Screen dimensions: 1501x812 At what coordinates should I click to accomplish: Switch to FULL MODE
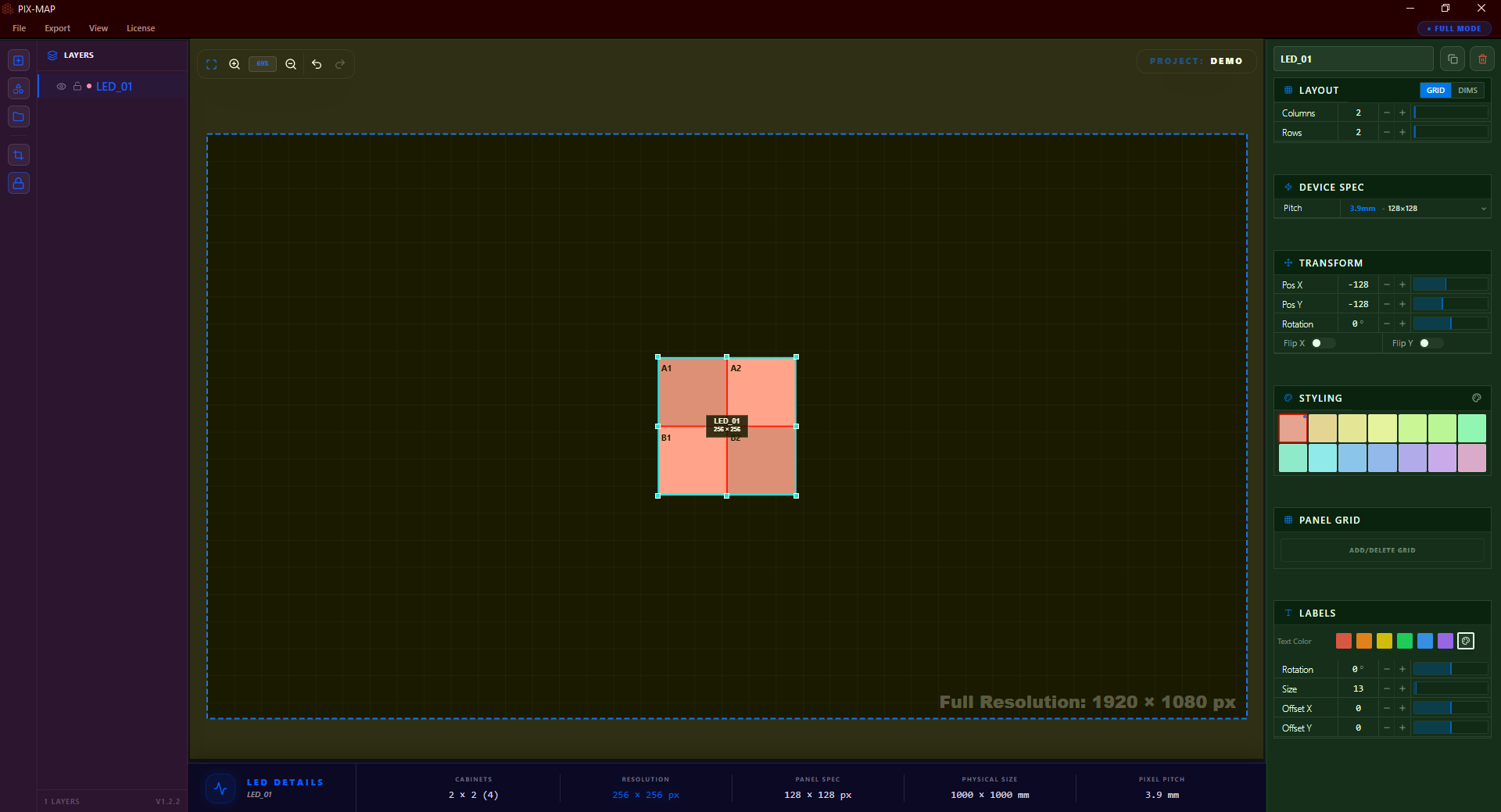(x=1453, y=28)
